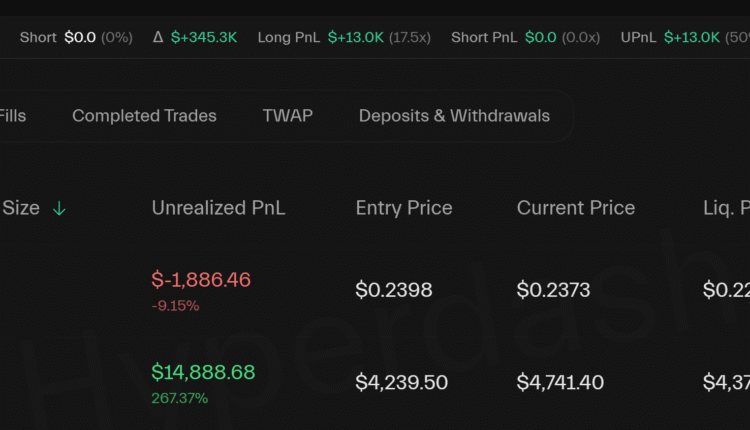Click the Current Price column header
This screenshot has width=750, height=430.
(x=576, y=208)
